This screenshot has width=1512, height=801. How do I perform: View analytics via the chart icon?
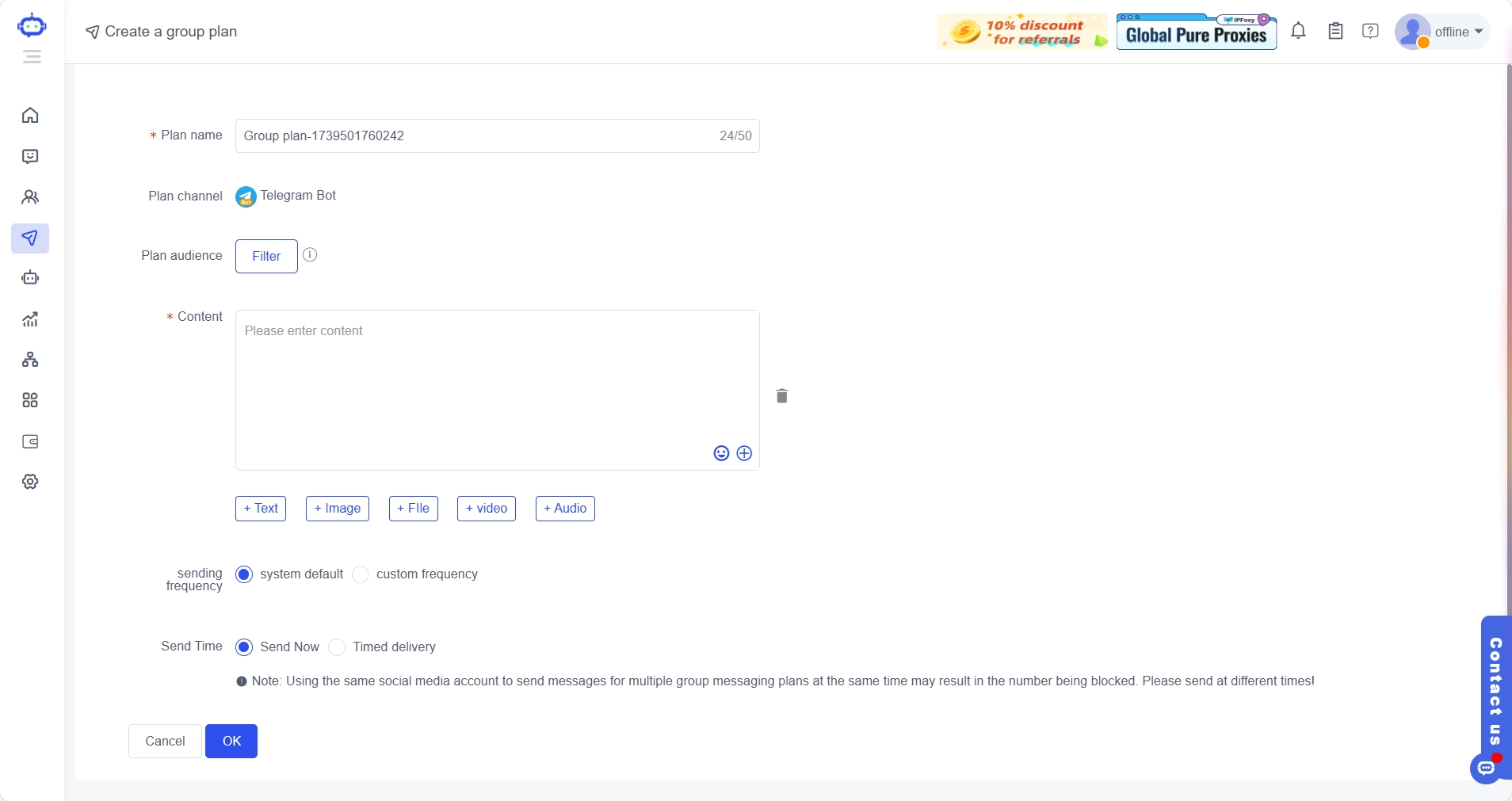(x=30, y=319)
